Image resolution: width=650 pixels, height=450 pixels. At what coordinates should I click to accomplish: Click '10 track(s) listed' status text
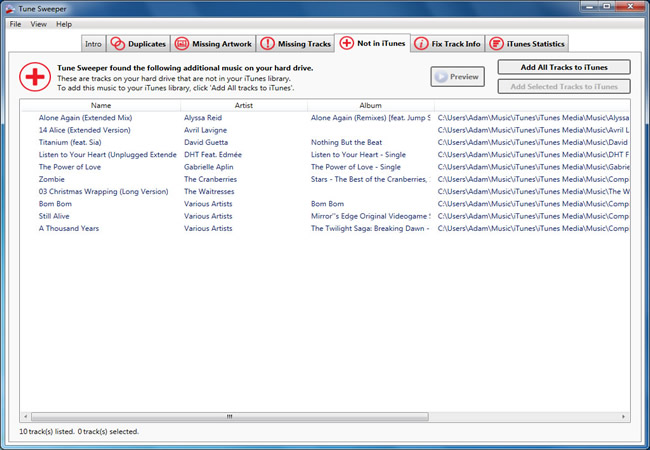point(47,431)
